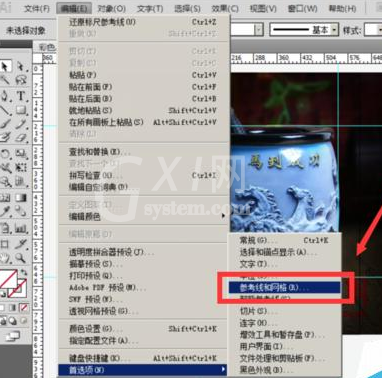This screenshot has width=382, height=378.
Task: Pick the Width tool
Action: (x=5, y=167)
